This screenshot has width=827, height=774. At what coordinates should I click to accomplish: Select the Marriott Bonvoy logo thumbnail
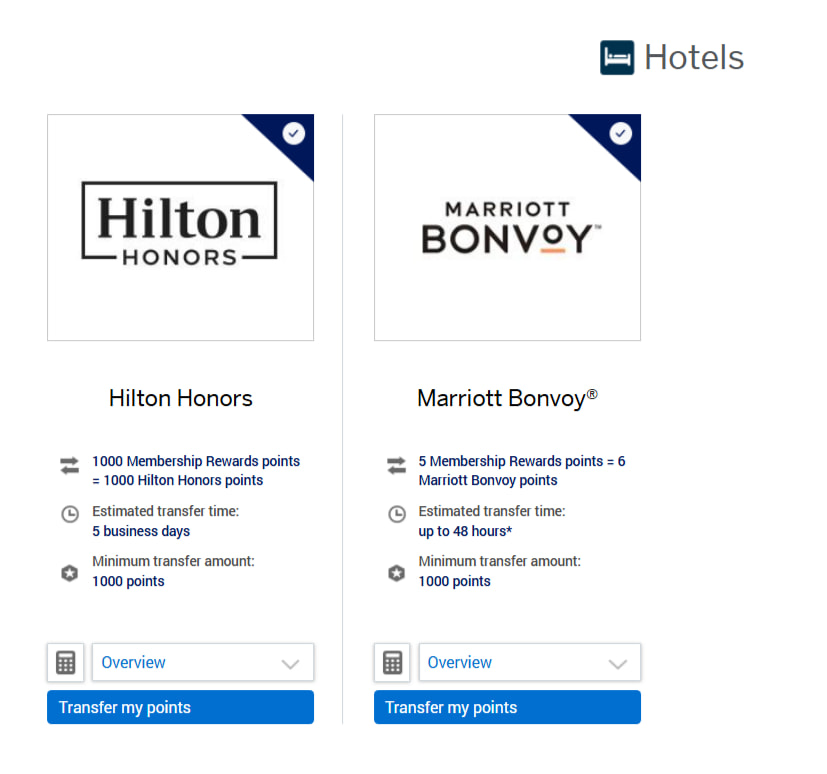[507, 228]
